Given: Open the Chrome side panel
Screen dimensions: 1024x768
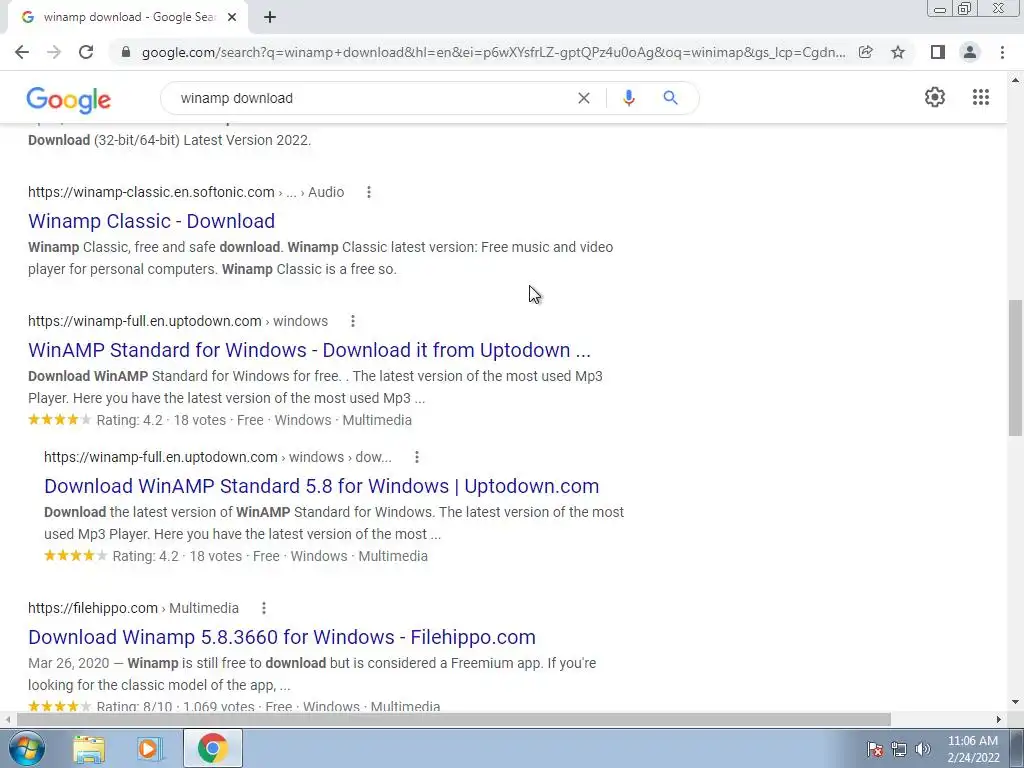Looking at the screenshot, I should click(x=938, y=52).
